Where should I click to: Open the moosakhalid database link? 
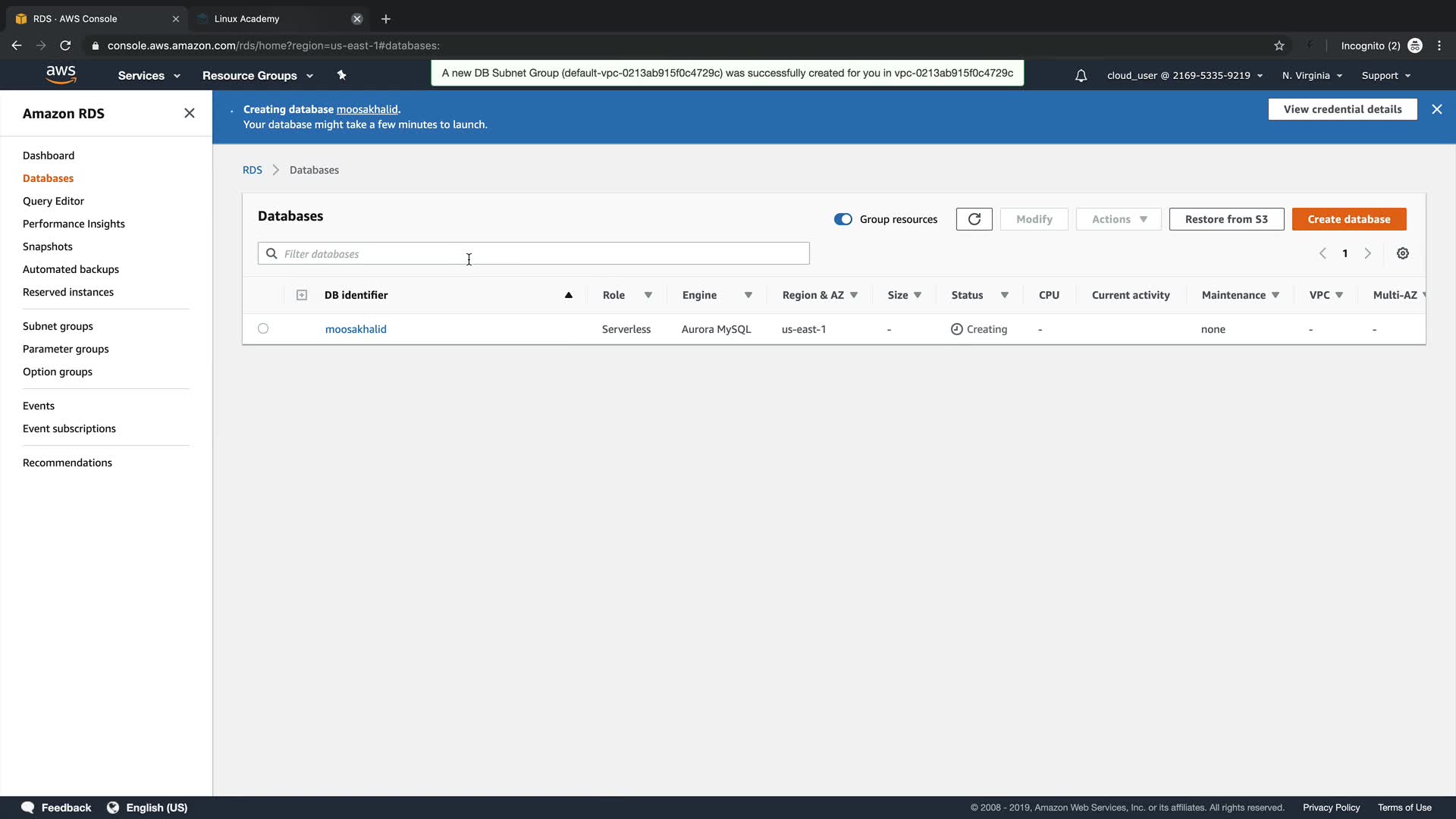[356, 329]
